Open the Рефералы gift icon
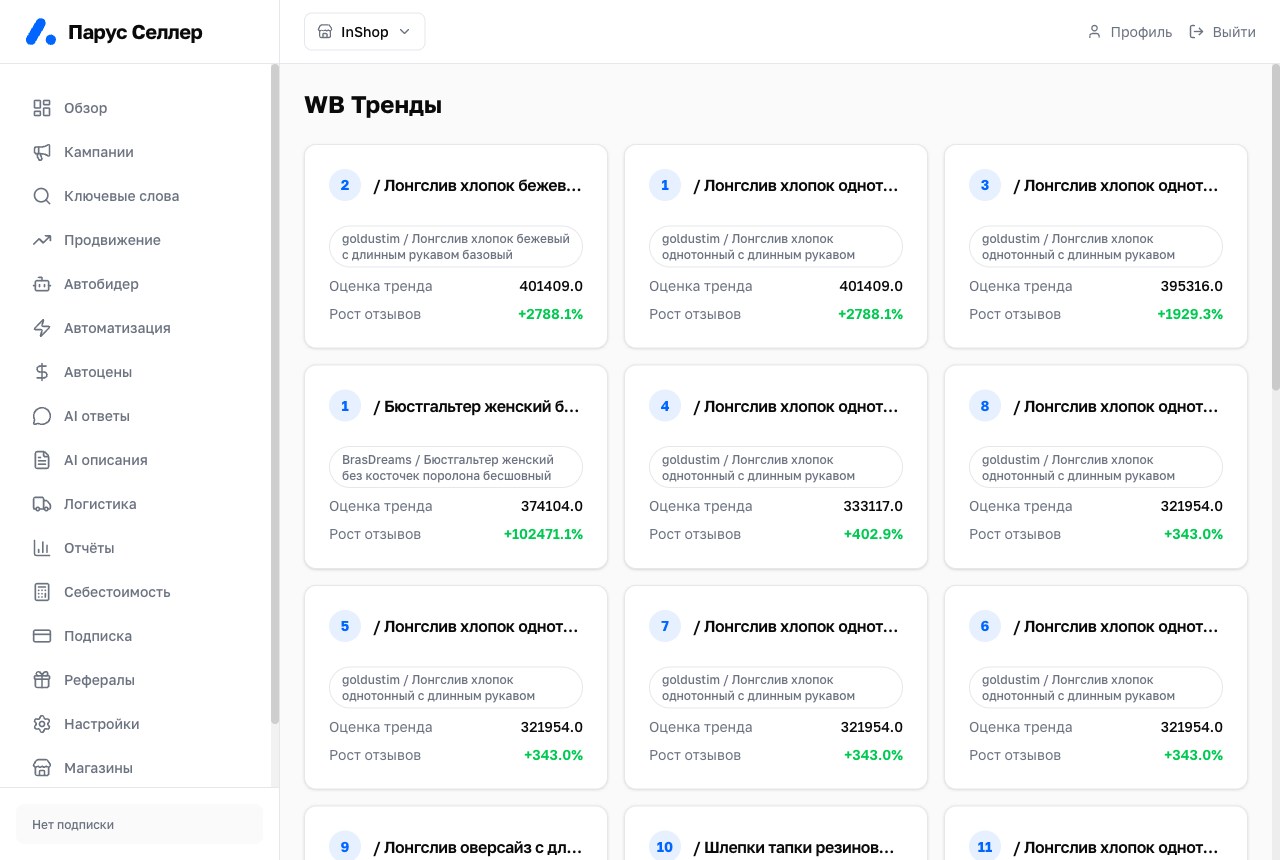 pyautogui.click(x=42, y=680)
